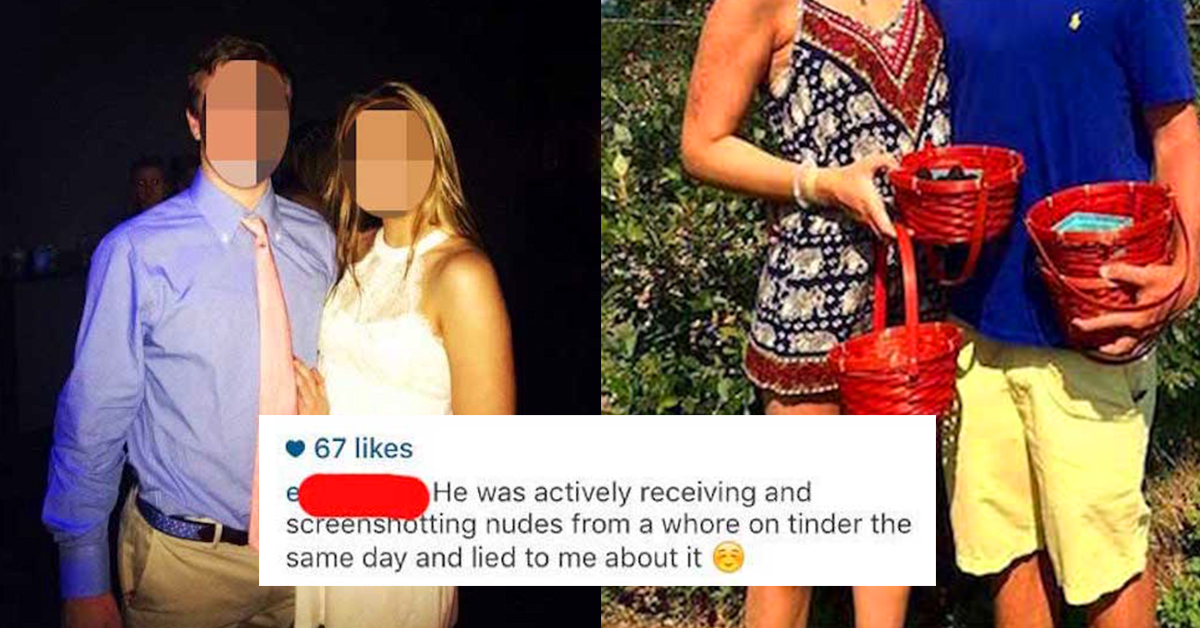Click the smiling emoji ending the comment
Screen dimensions: 1200x628
728,559
